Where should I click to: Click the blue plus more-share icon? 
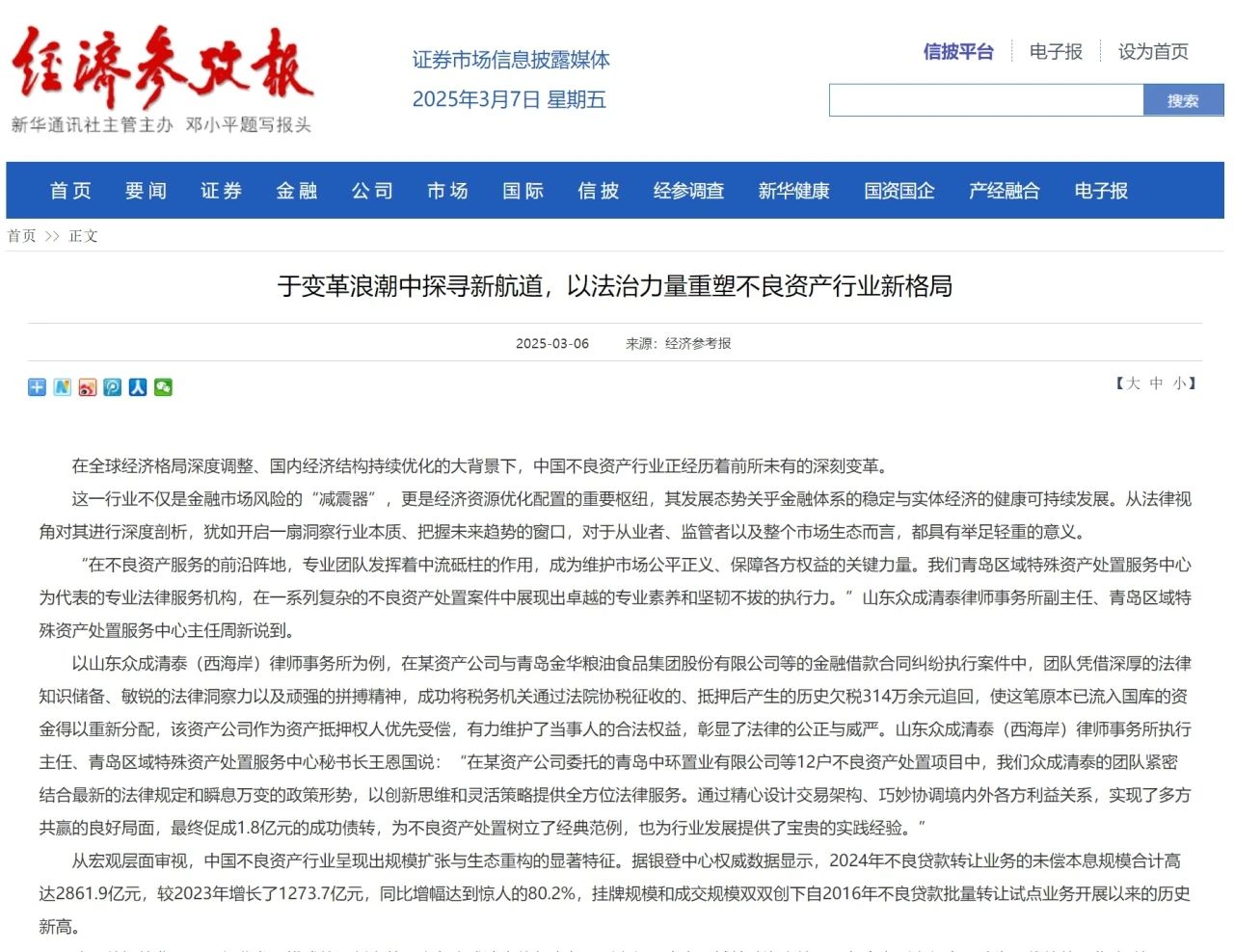tap(37, 387)
